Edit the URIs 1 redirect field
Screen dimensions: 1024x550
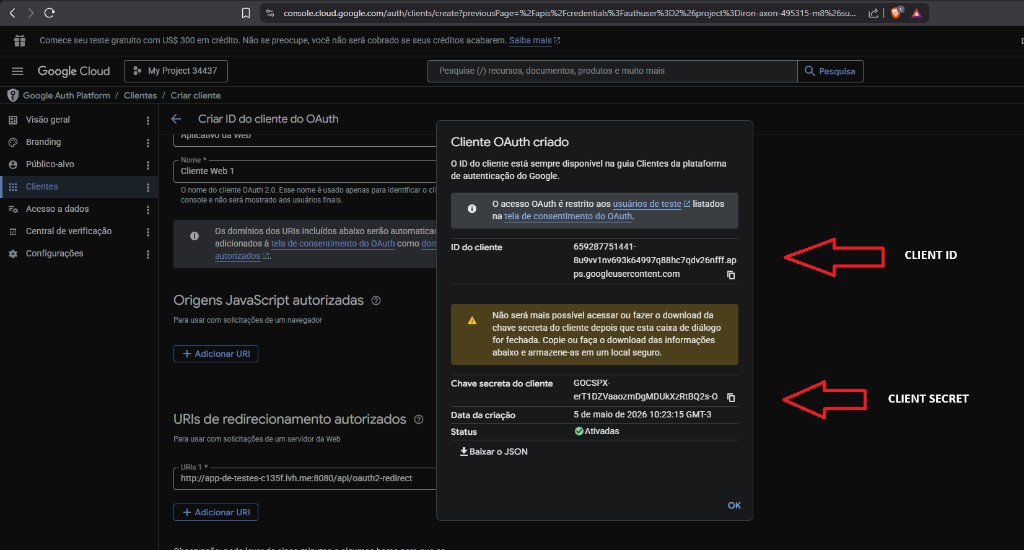[x=305, y=478]
